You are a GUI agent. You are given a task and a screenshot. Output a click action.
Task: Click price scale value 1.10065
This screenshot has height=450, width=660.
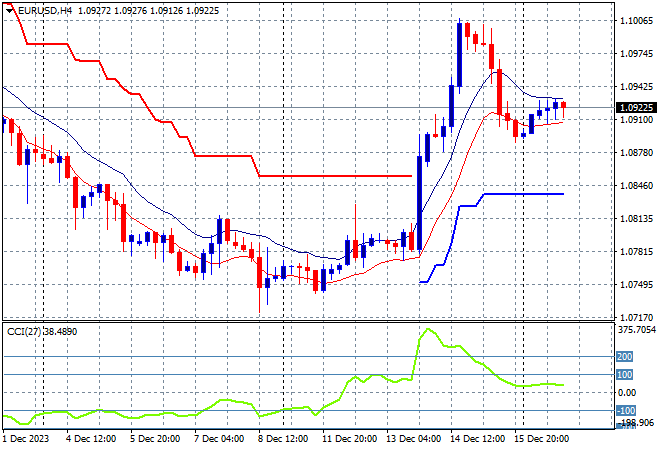coord(637,21)
